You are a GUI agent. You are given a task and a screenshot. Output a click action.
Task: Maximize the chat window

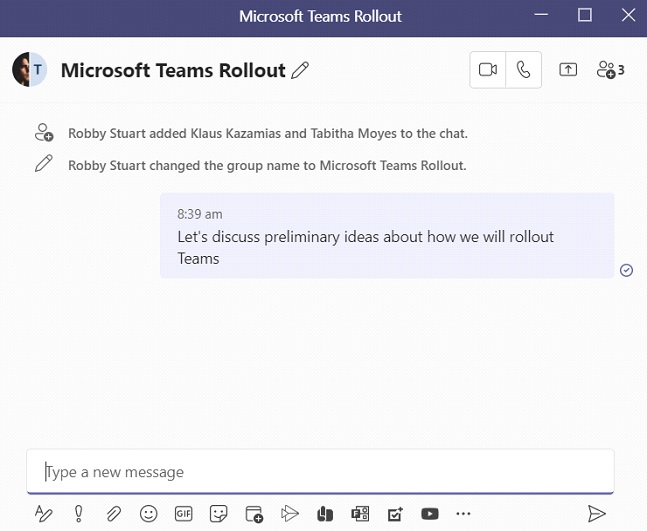pos(584,16)
